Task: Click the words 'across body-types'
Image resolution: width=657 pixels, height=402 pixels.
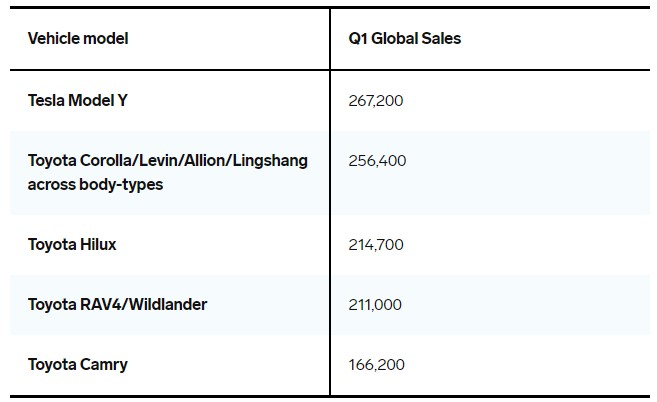Action: [95, 184]
